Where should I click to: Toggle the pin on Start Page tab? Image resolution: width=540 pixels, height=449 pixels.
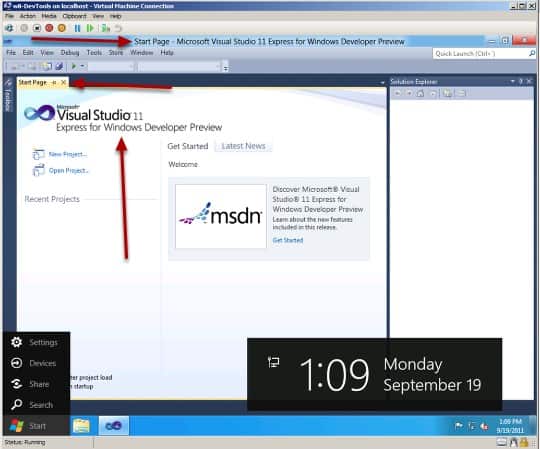click(x=54, y=82)
